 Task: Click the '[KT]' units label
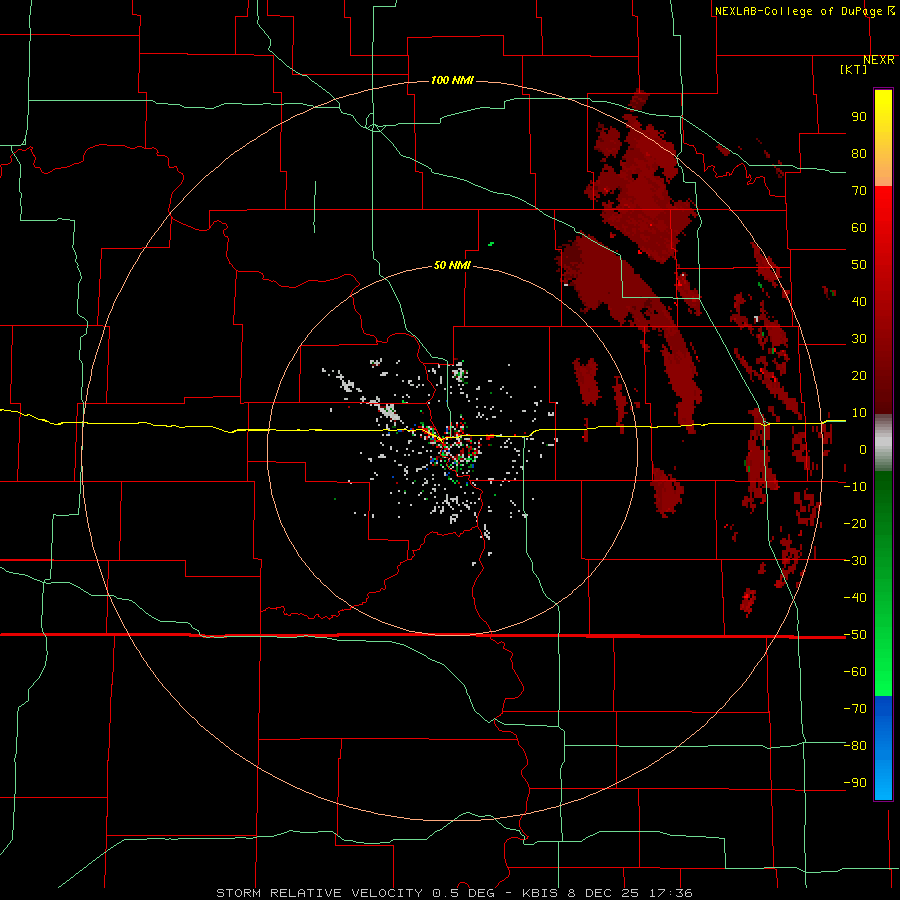pos(854,69)
